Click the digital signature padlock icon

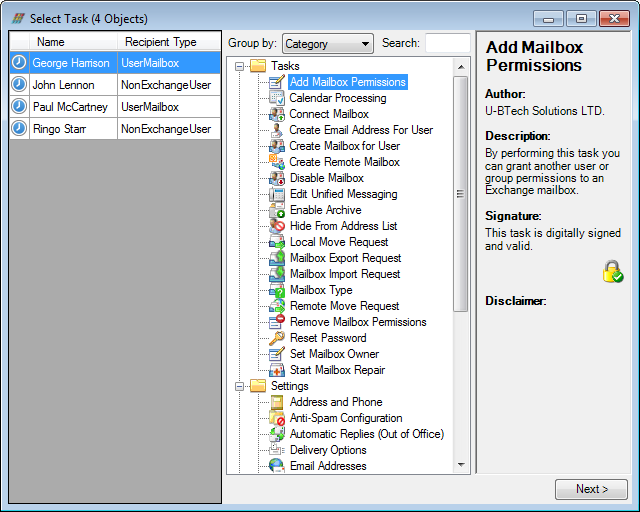[613, 272]
